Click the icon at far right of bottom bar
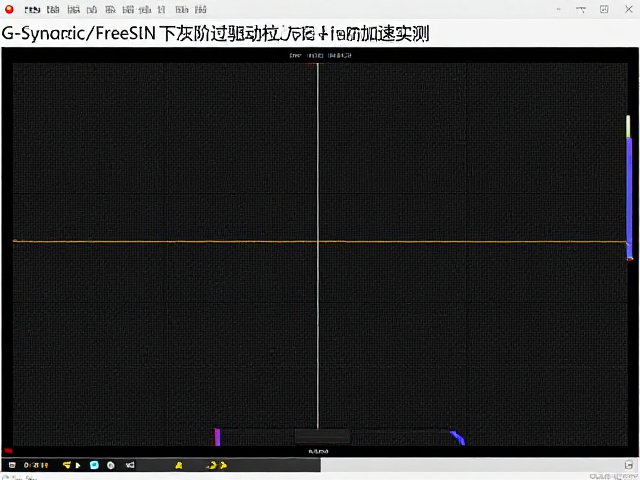 point(629,465)
